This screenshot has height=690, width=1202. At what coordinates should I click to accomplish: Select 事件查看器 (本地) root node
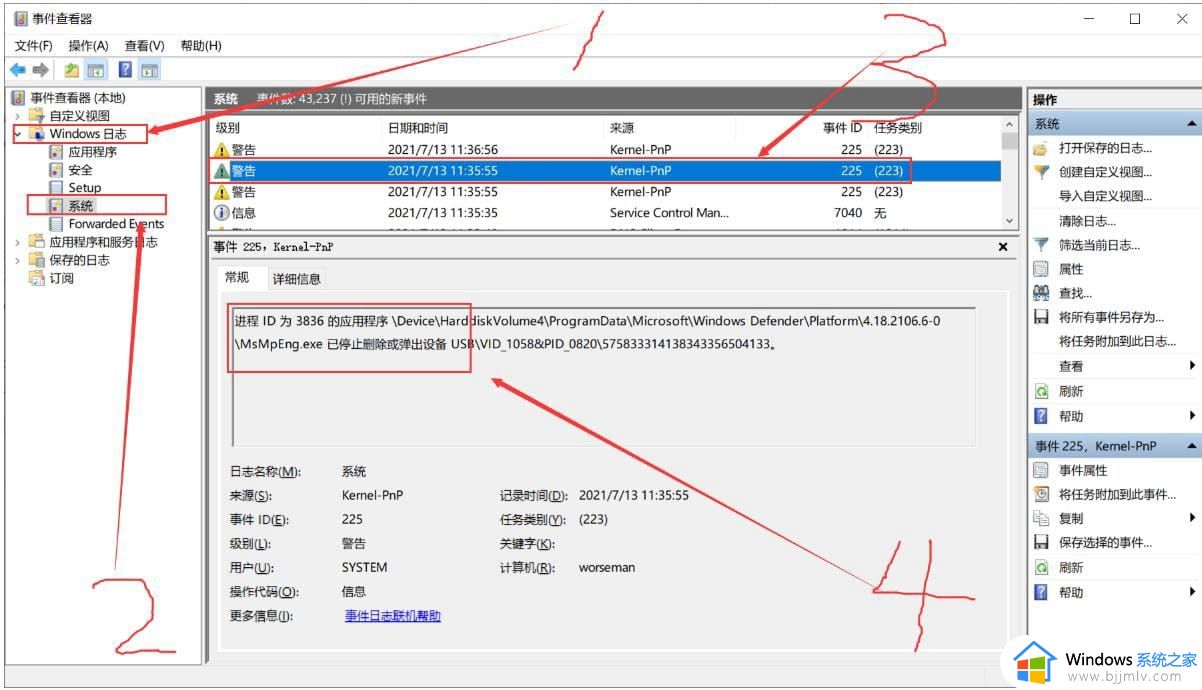[x=78, y=98]
